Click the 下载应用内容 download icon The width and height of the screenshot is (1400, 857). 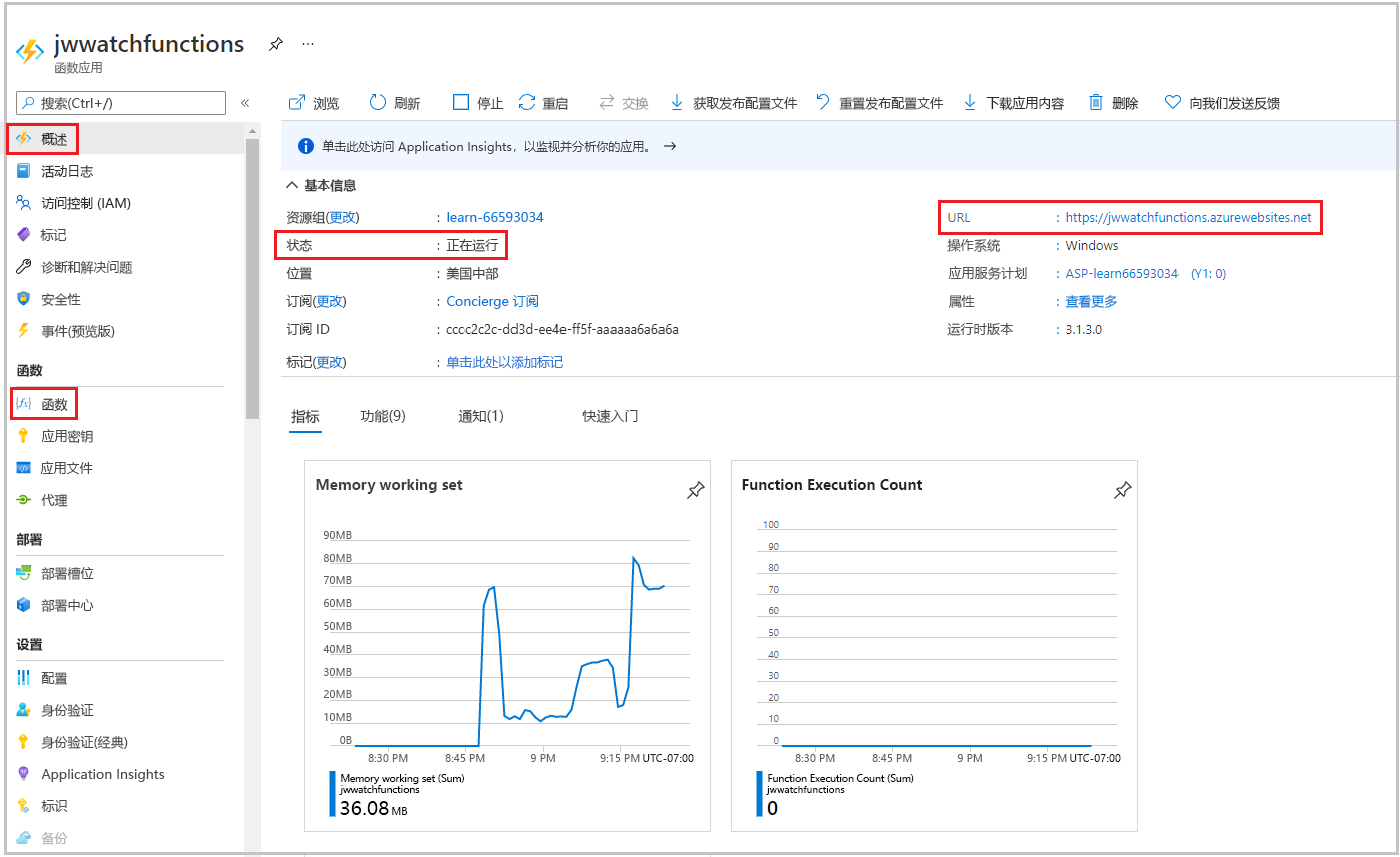click(x=970, y=102)
